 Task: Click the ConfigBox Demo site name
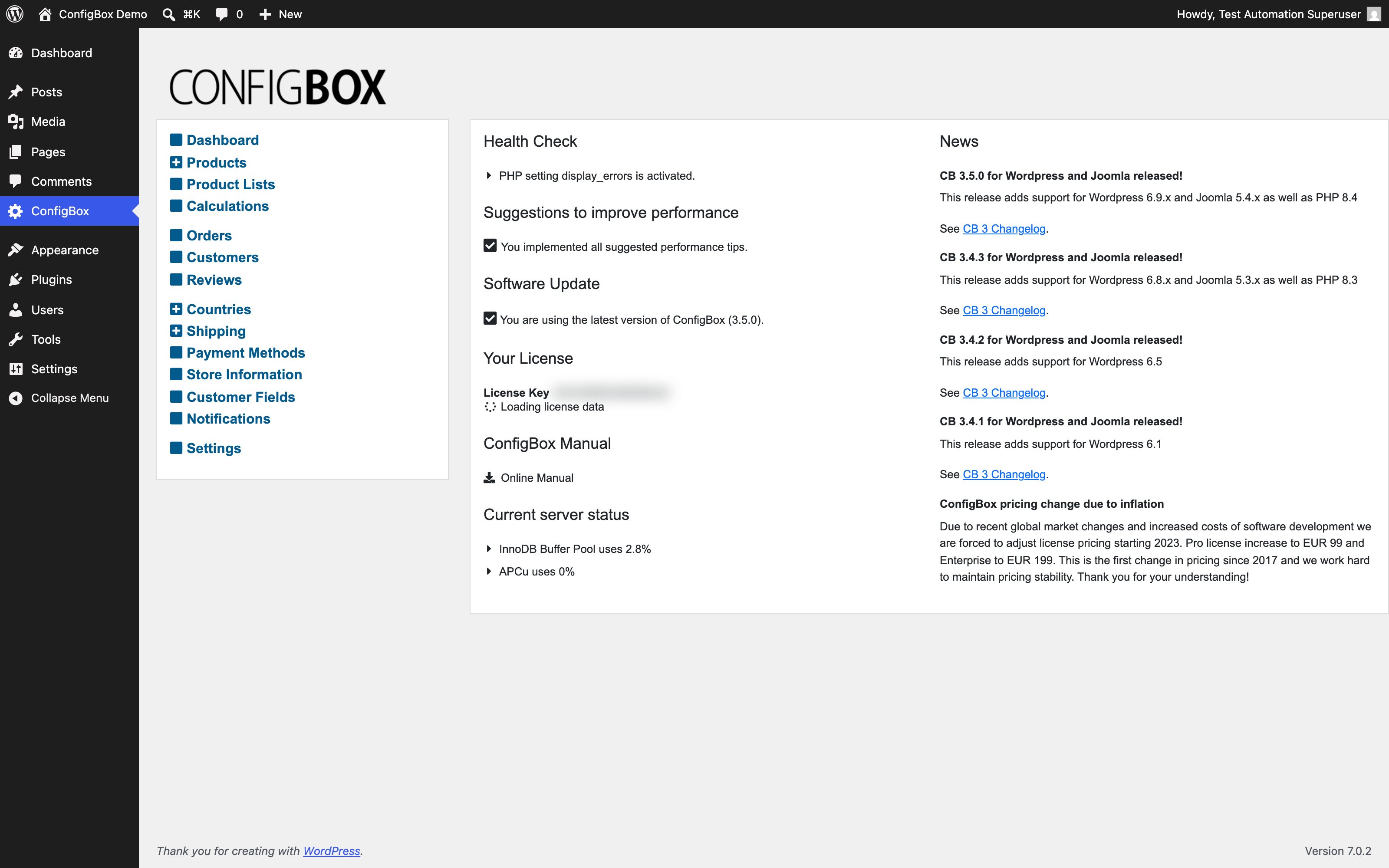point(103,14)
